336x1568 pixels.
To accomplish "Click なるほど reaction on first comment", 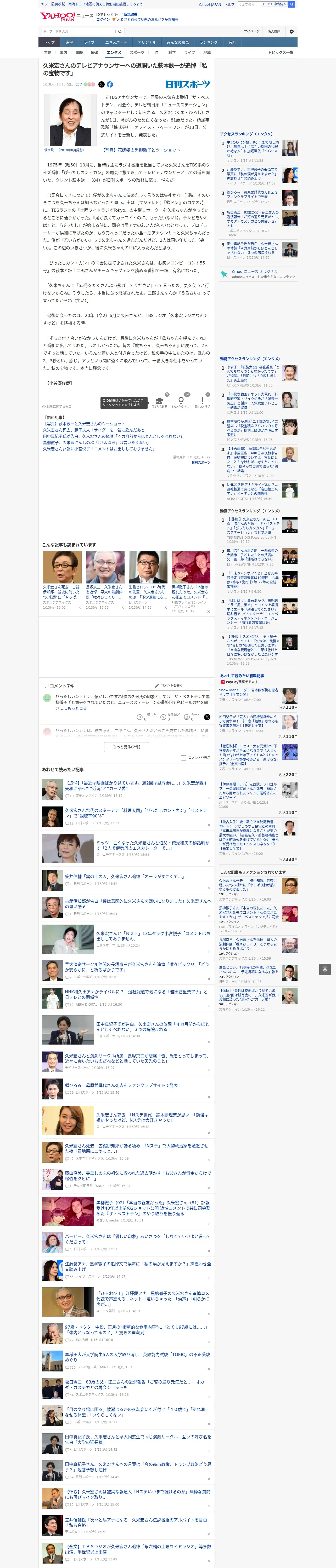I will pos(170,717).
